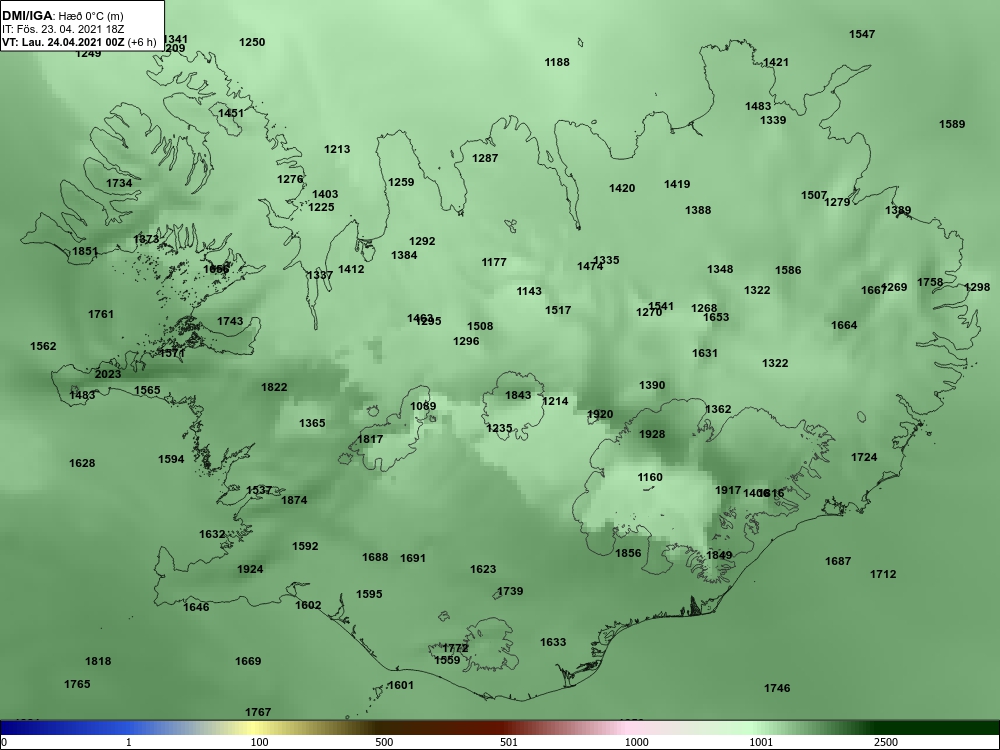Click the 1000 label on the color scale

tap(636, 742)
